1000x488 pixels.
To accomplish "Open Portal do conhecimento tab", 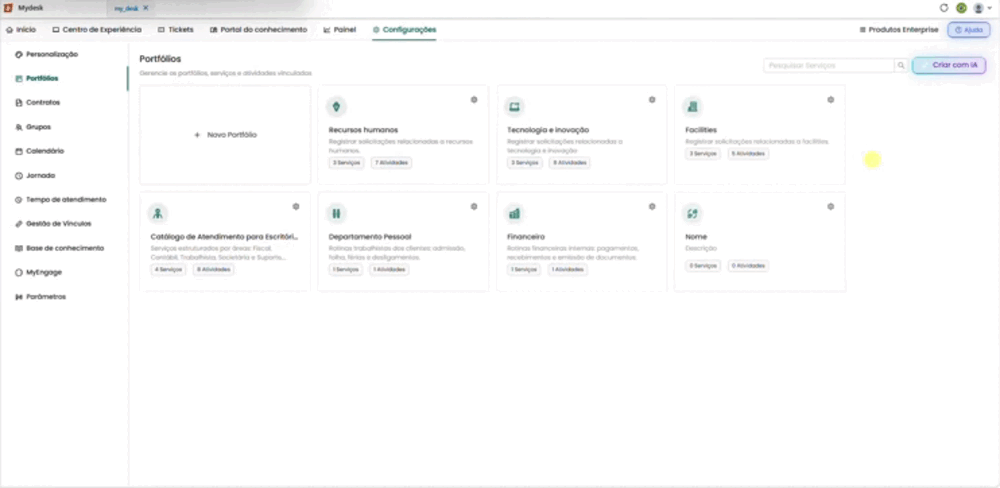I will tap(258, 29).
